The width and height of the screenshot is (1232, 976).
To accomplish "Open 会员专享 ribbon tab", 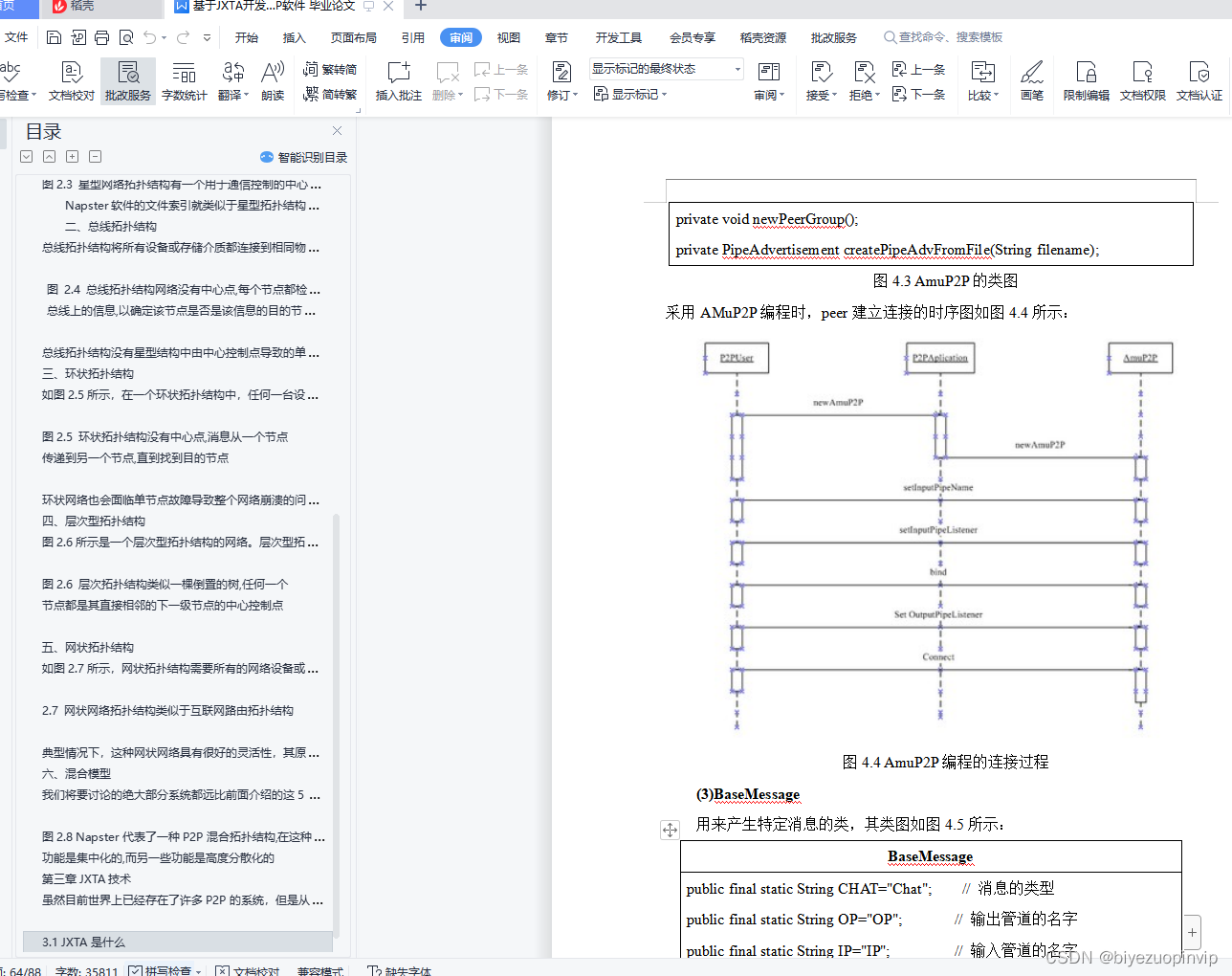I will tap(693, 37).
